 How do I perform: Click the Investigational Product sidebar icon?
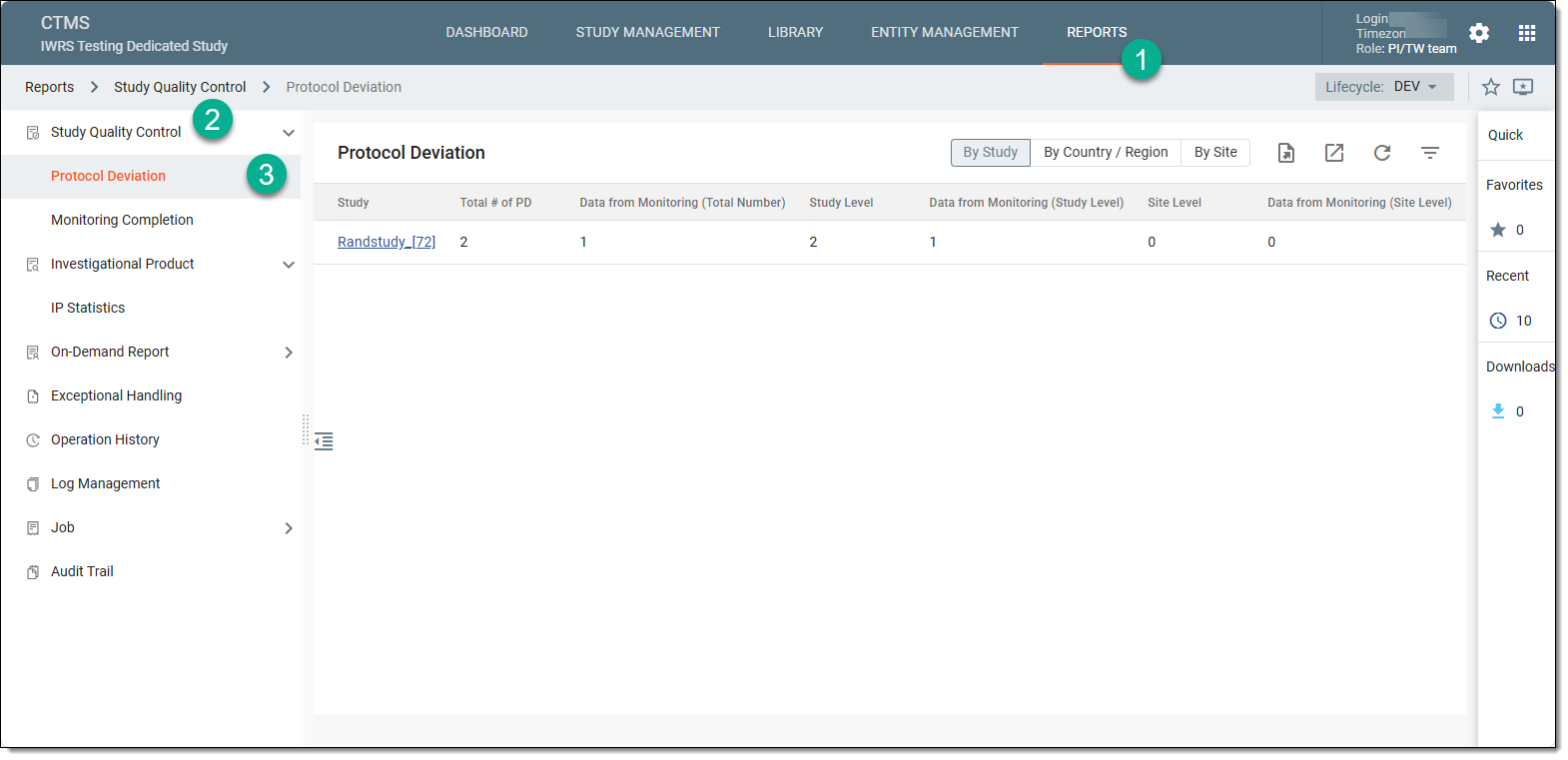pyautogui.click(x=33, y=264)
